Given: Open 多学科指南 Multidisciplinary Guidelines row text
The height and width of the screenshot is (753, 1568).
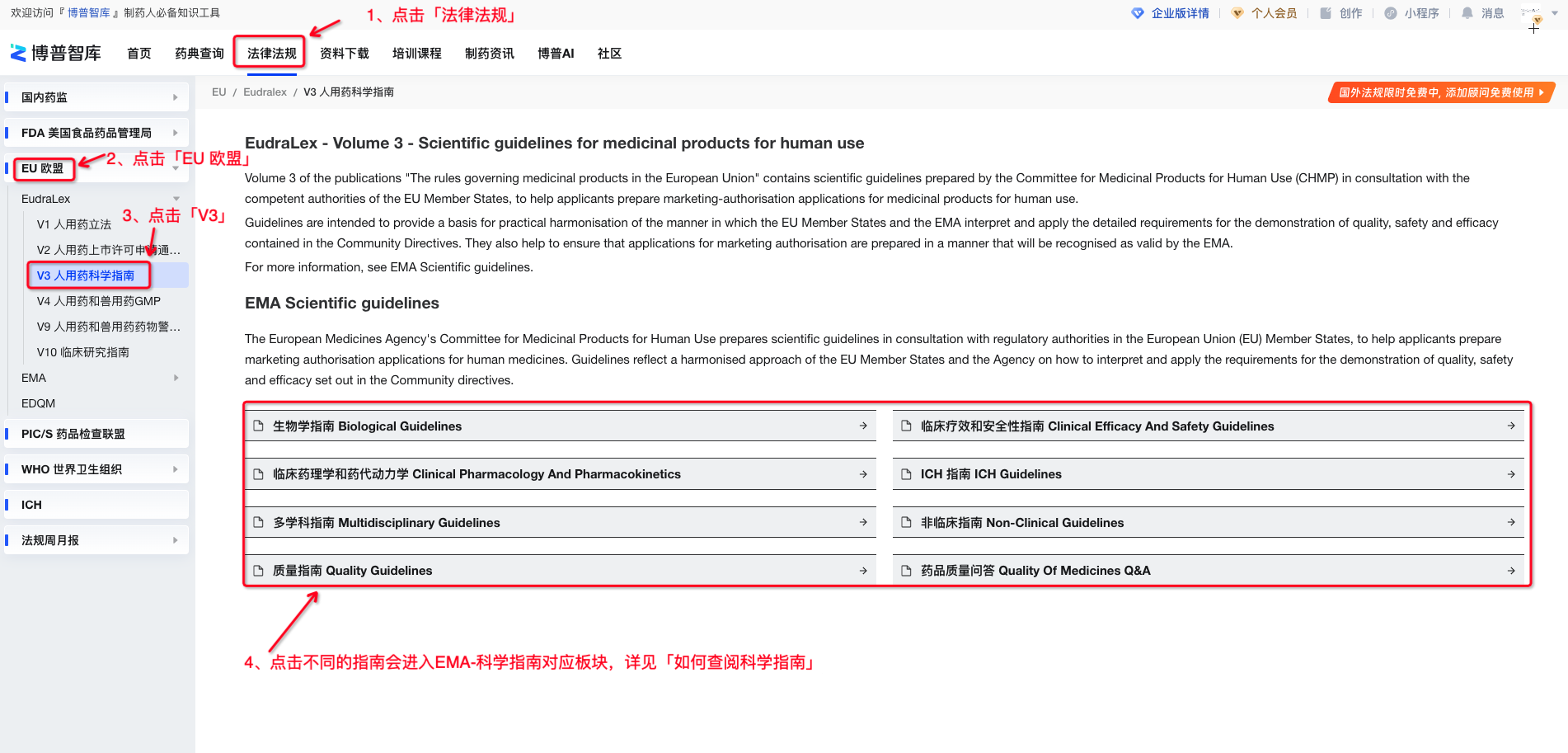Looking at the screenshot, I should [387, 523].
